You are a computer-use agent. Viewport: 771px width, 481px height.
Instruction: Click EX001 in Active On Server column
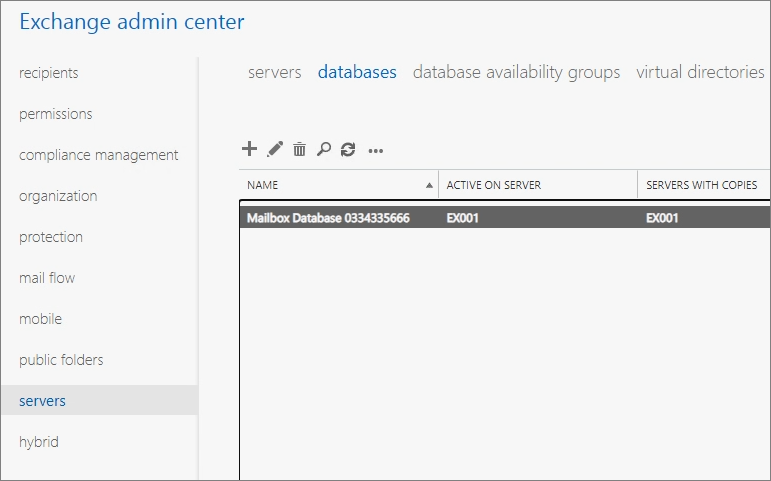[462, 218]
